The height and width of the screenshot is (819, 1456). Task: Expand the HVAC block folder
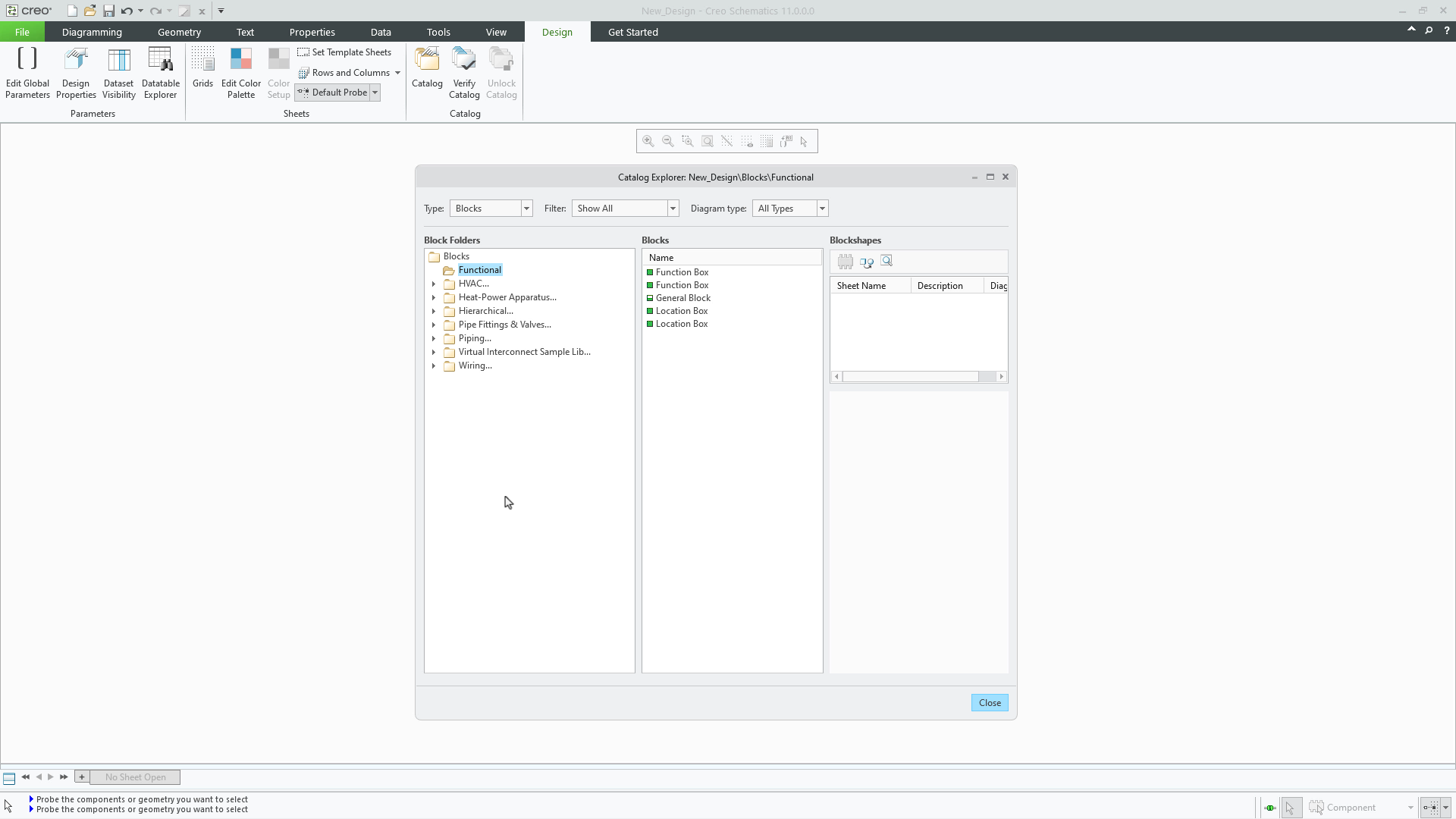coord(435,284)
